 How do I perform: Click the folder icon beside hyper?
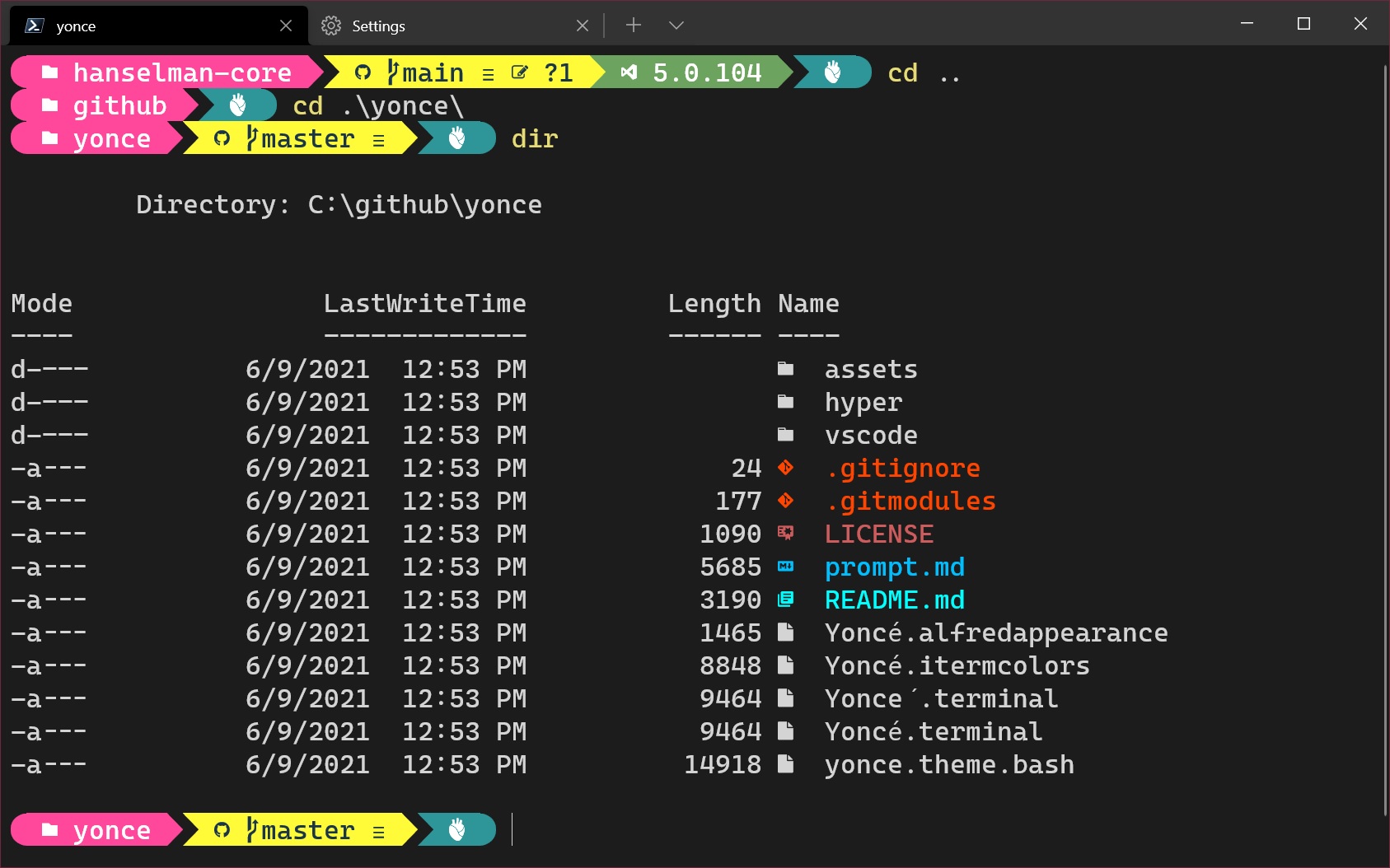(785, 402)
